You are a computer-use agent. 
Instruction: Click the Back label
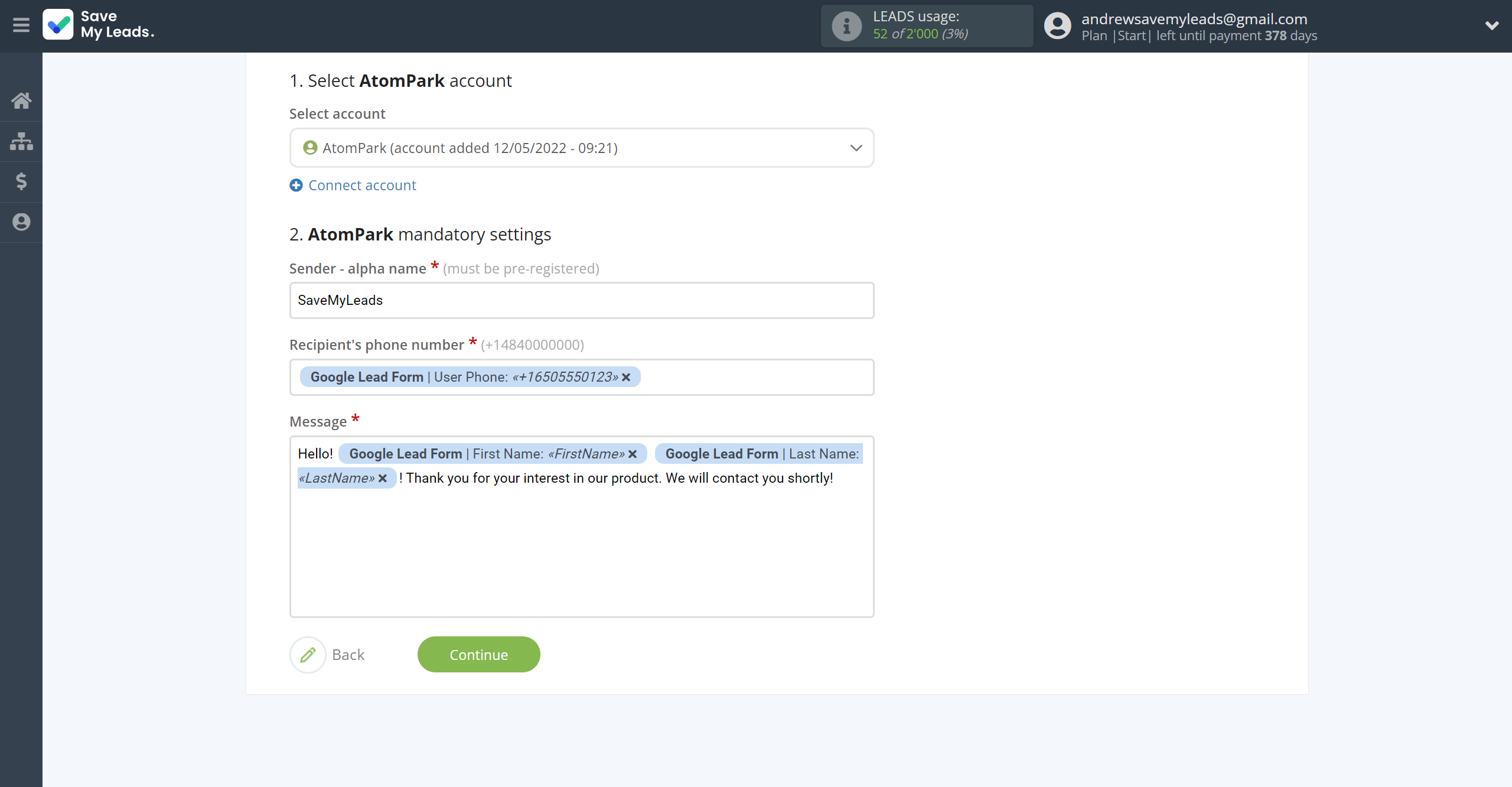click(348, 655)
